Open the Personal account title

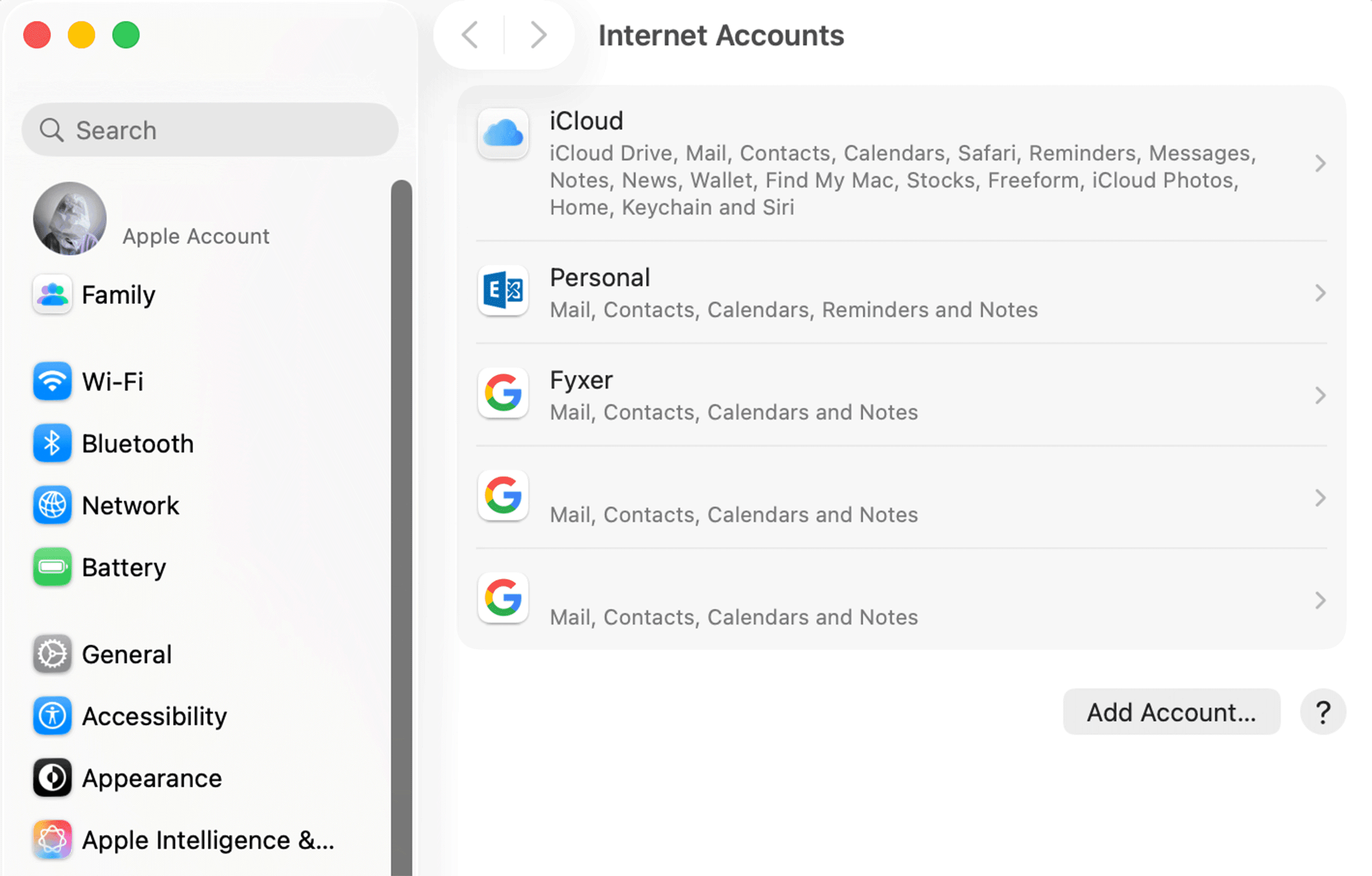pyautogui.click(x=599, y=277)
